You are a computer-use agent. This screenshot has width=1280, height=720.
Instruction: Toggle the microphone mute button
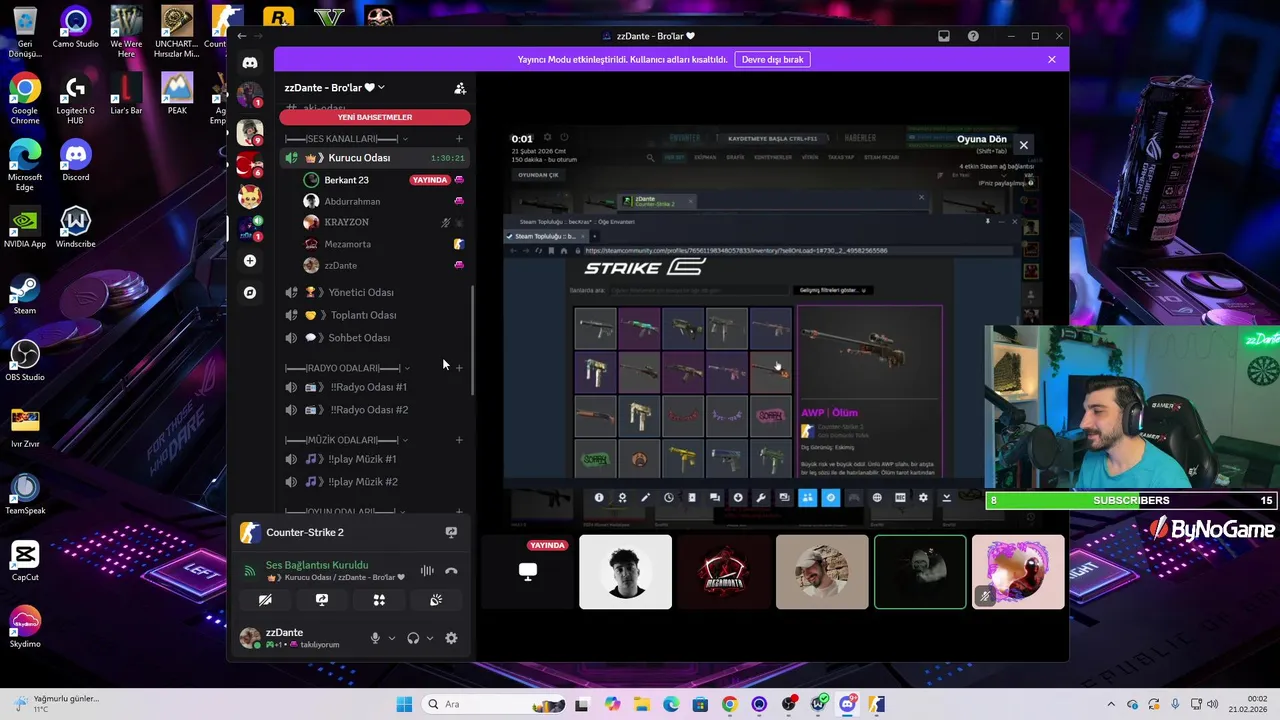click(376, 638)
